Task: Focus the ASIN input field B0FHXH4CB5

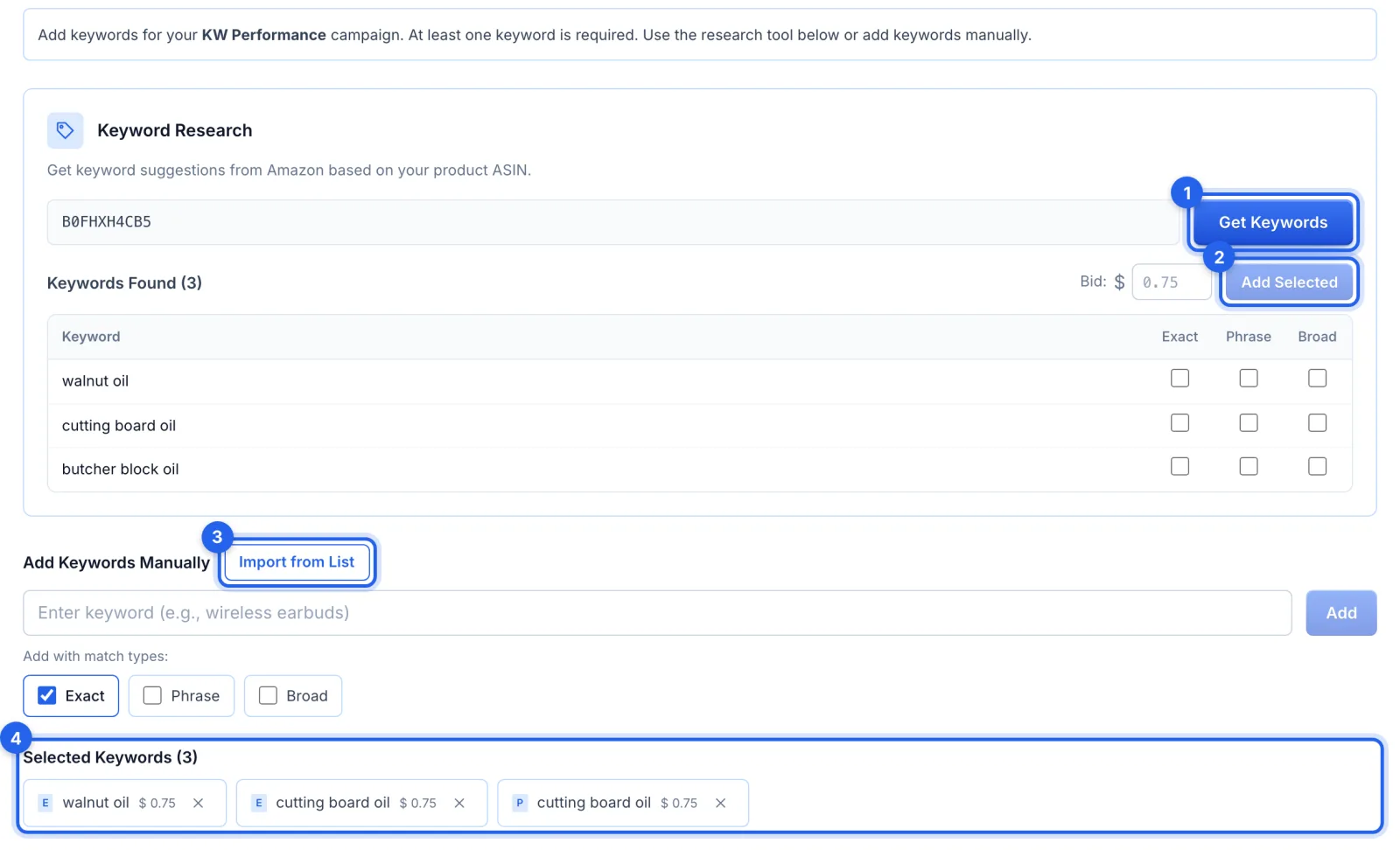Action: 612,222
